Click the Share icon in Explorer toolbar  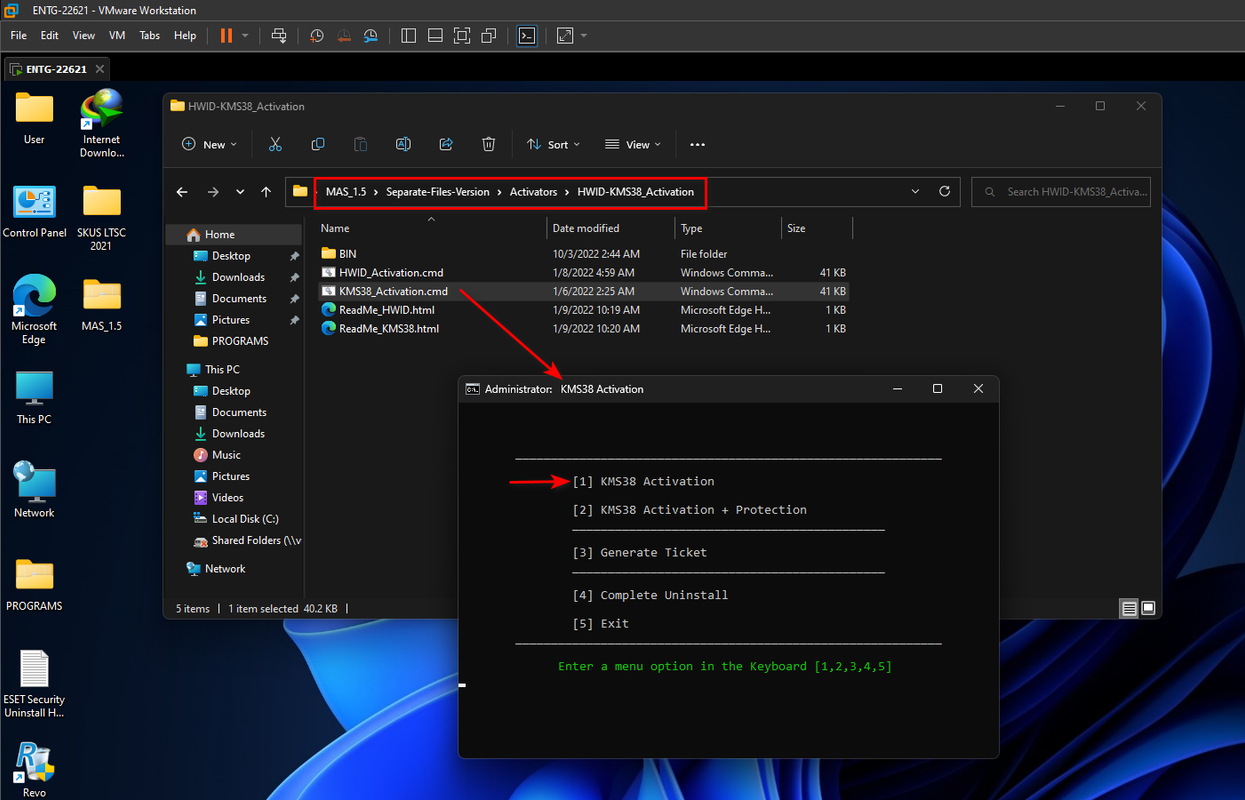click(x=446, y=144)
